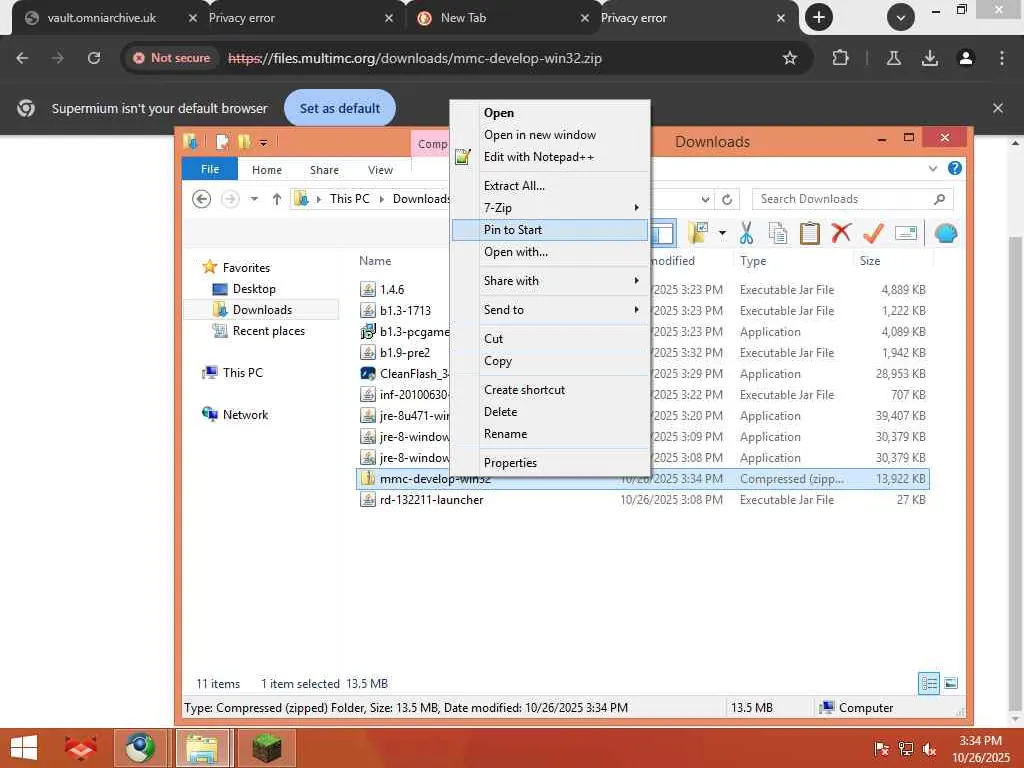The width and height of the screenshot is (1024, 768).
Task: Select Network in the navigation pane
Action: tap(245, 415)
